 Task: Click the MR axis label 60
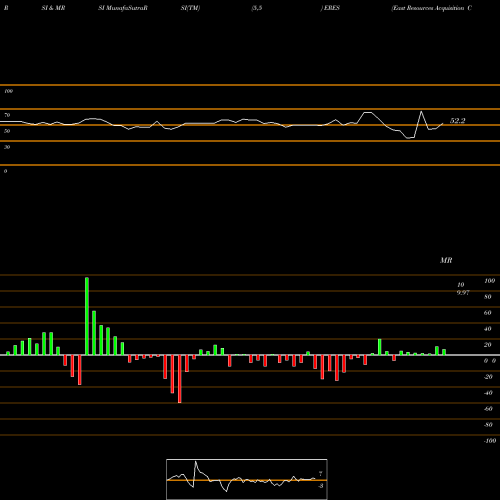pyautogui.click(x=488, y=313)
